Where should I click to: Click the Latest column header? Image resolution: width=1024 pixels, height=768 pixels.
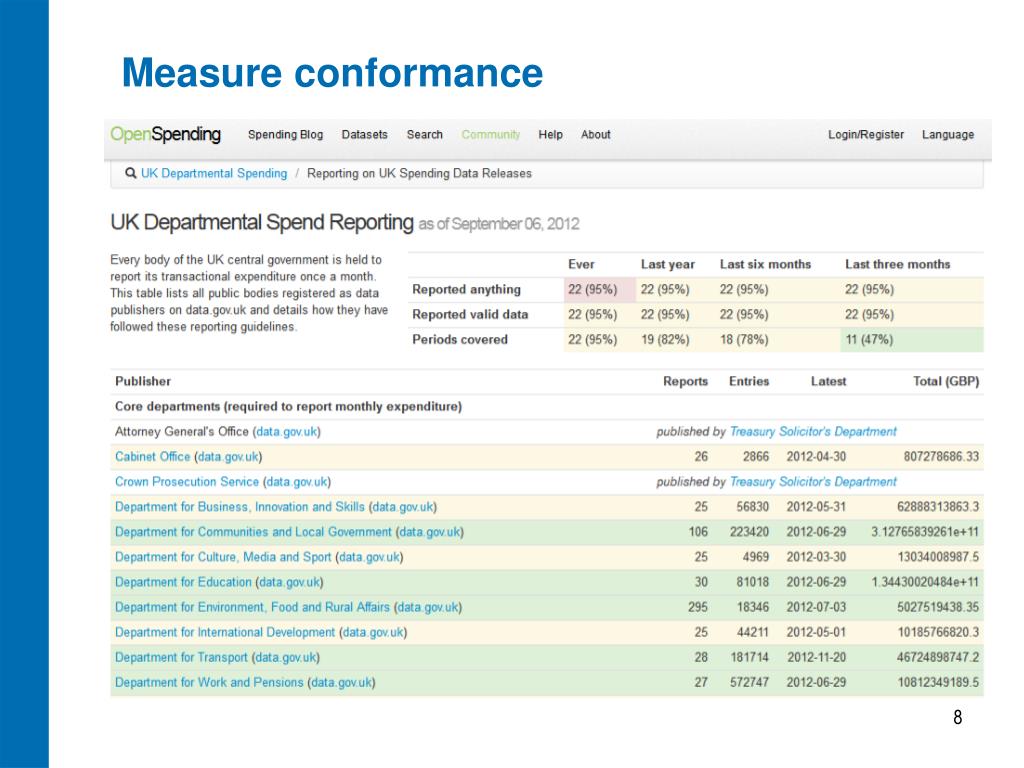click(828, 381)
